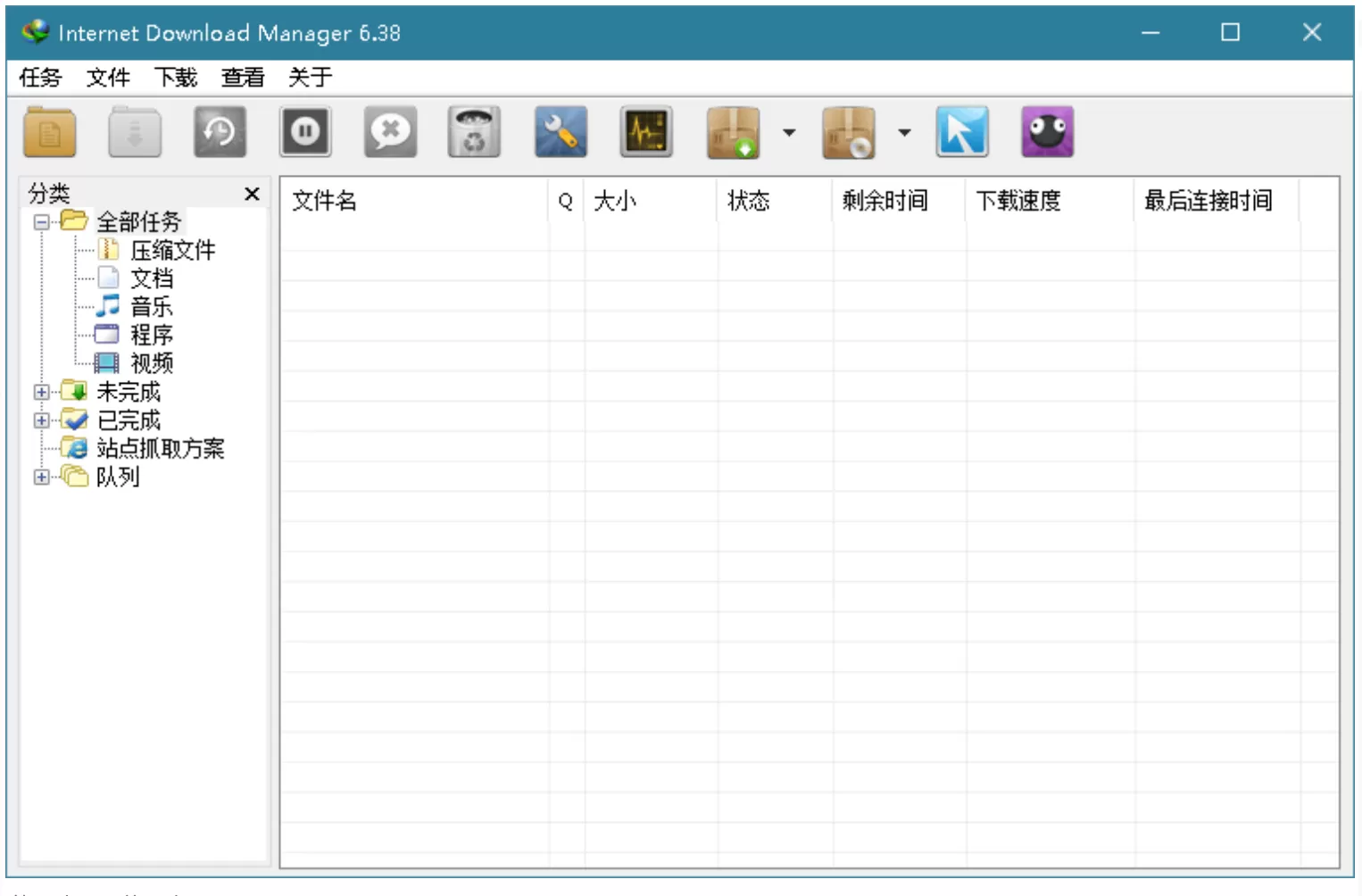
Task: Click the Delete trash bin toolbar icon
Action: (x=474, y=133)
